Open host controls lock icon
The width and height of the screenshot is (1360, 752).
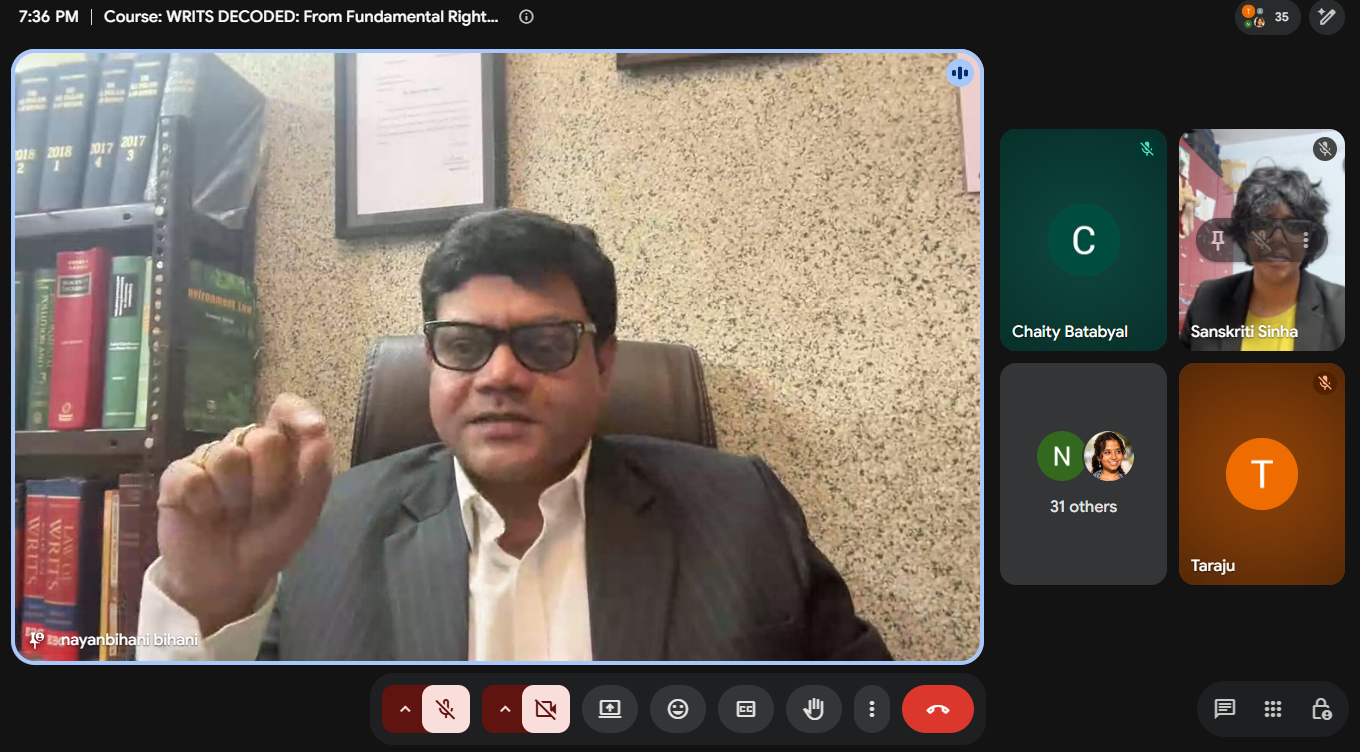coord(1321,709)
